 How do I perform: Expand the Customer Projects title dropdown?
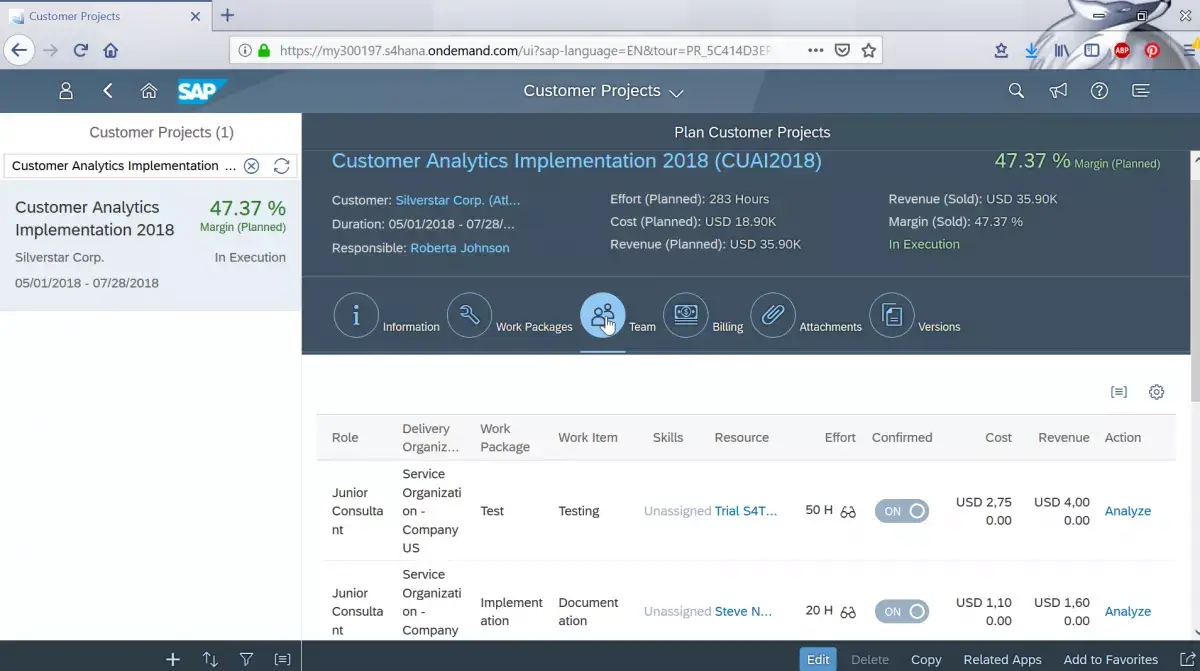pos(677,92)
